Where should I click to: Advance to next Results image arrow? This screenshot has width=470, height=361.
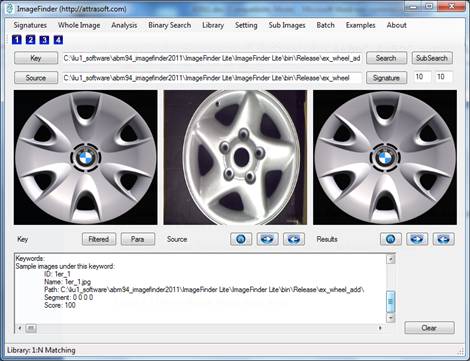(x=417, y=239)
